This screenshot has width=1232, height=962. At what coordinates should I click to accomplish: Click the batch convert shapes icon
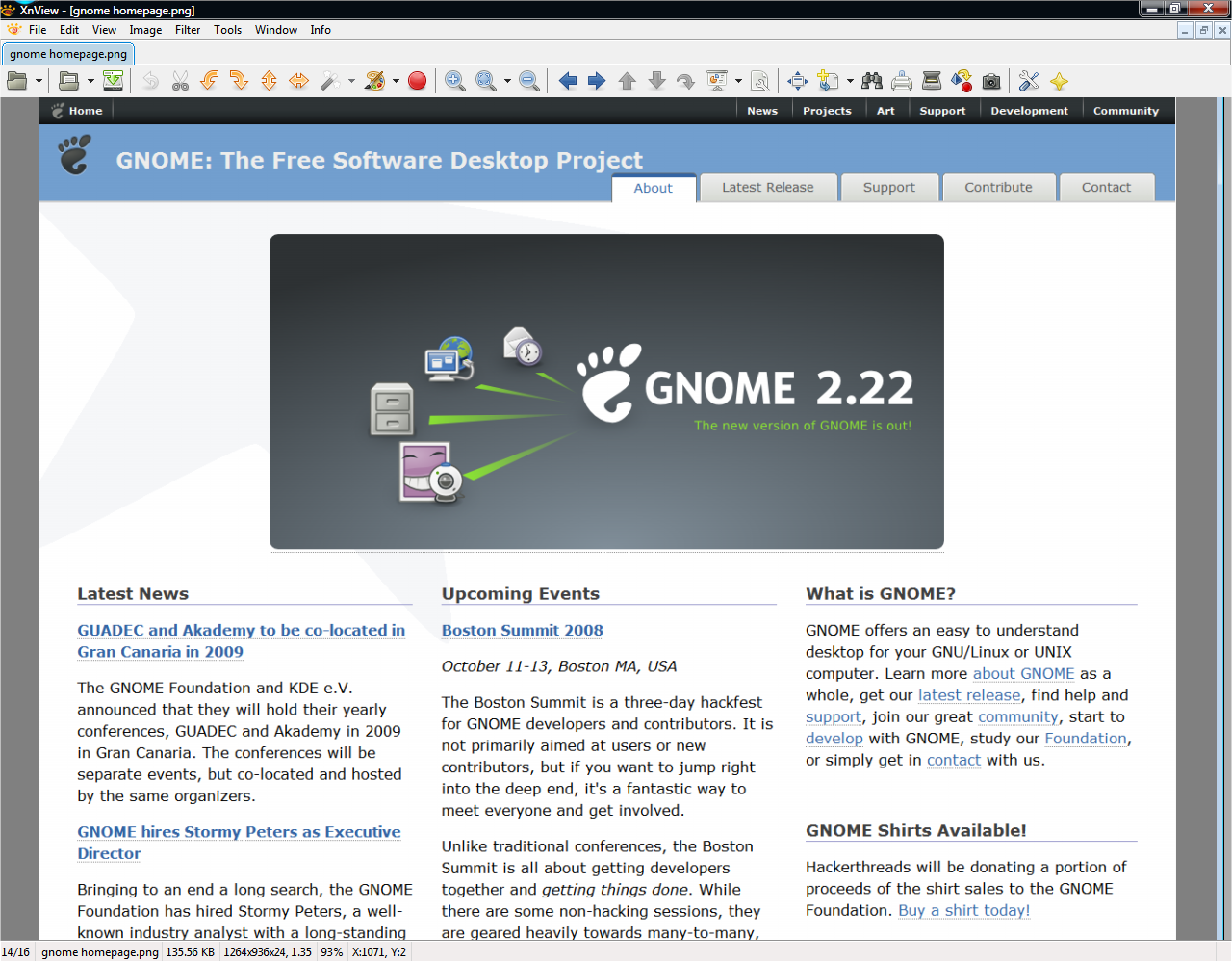click(x=962, y=81)
